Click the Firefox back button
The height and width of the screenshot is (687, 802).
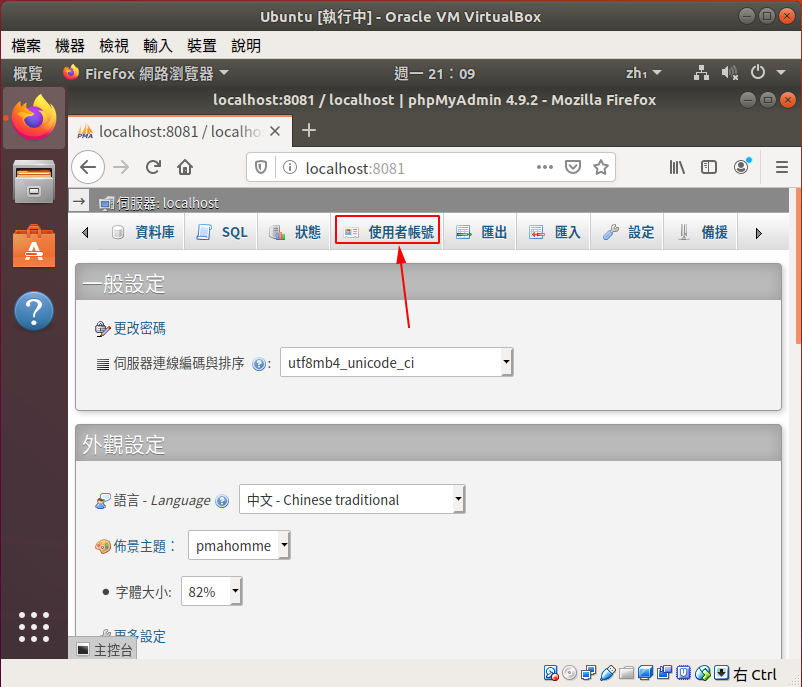point(88,167)
